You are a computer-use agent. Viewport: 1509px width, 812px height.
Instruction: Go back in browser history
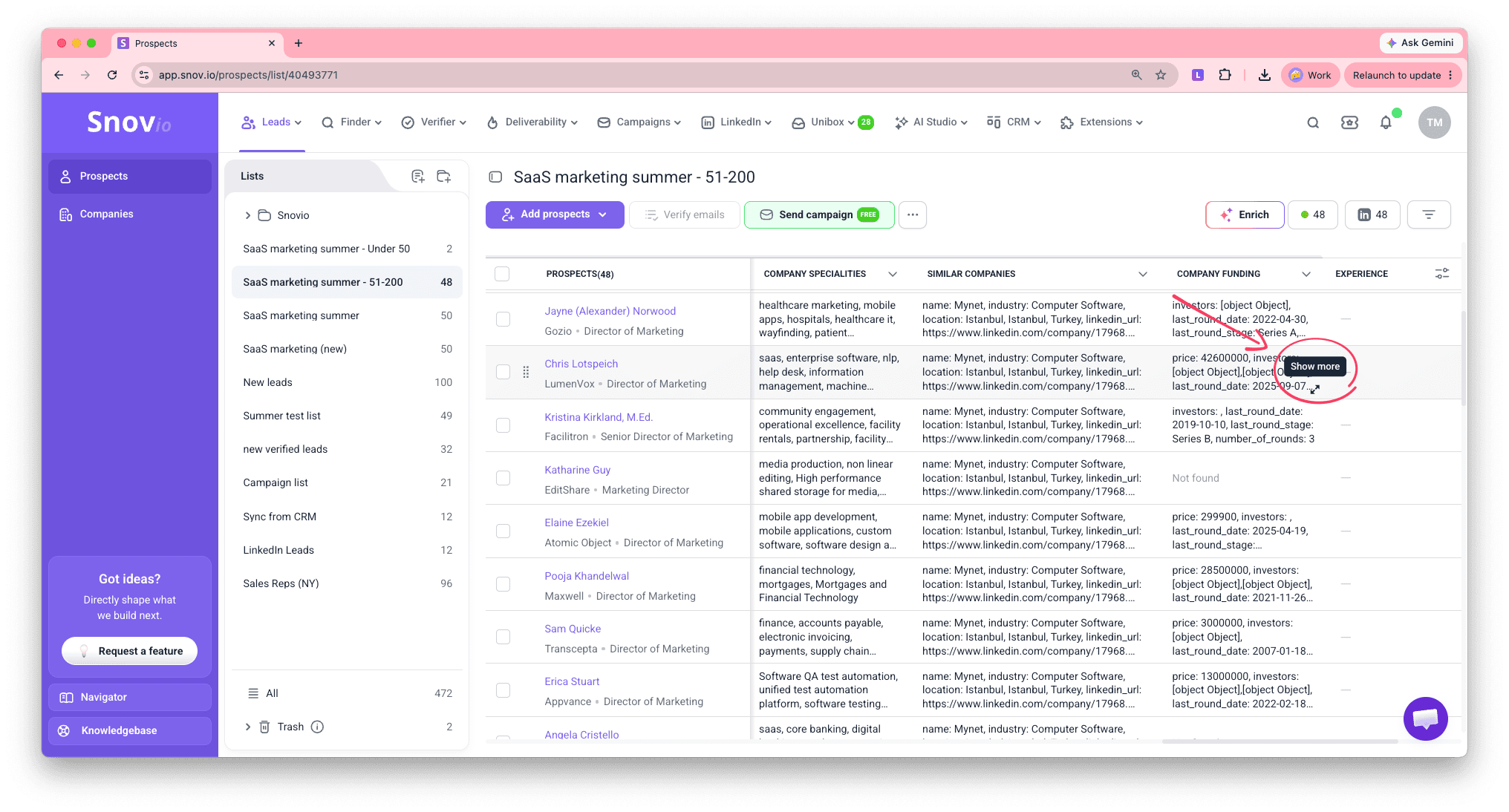click(59, 75)
